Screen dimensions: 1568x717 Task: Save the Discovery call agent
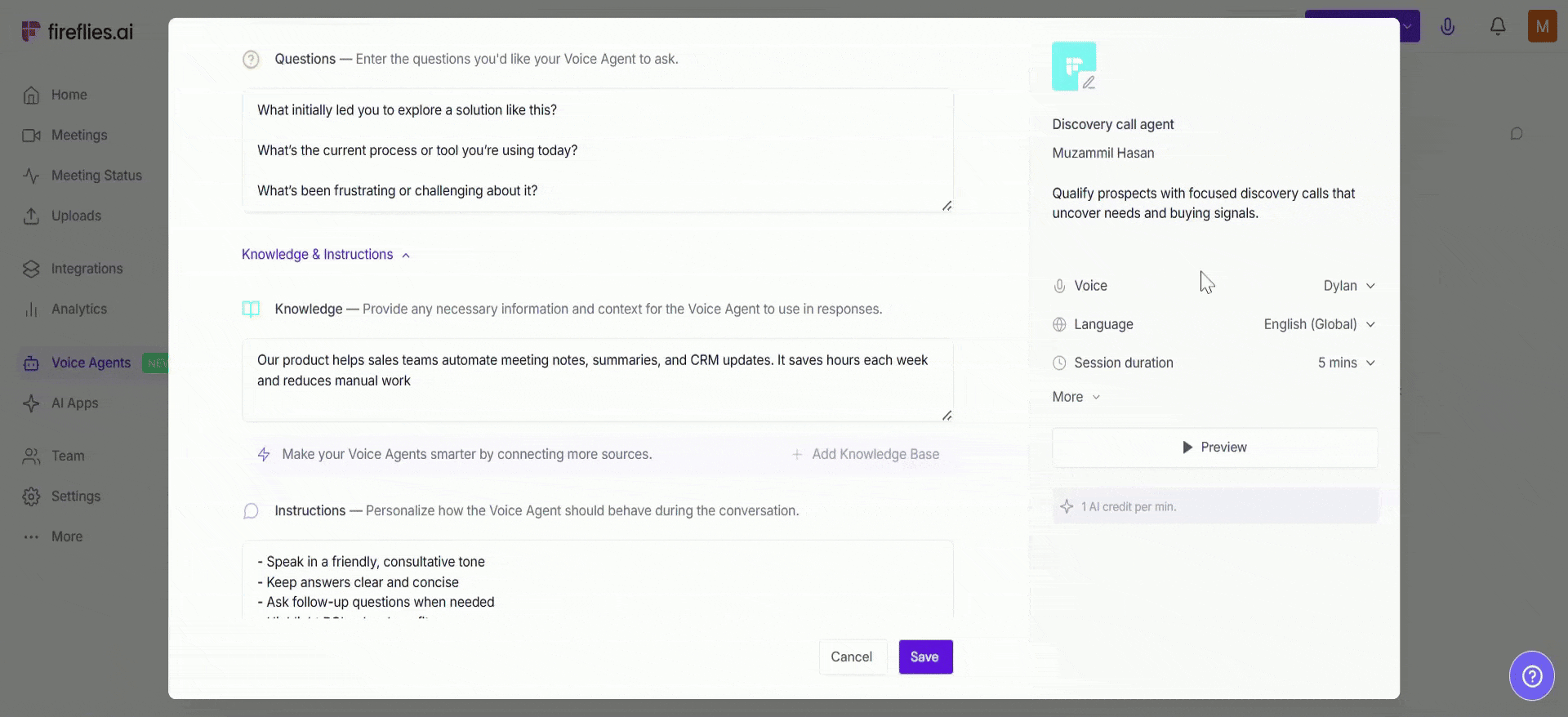click(924, 657)
